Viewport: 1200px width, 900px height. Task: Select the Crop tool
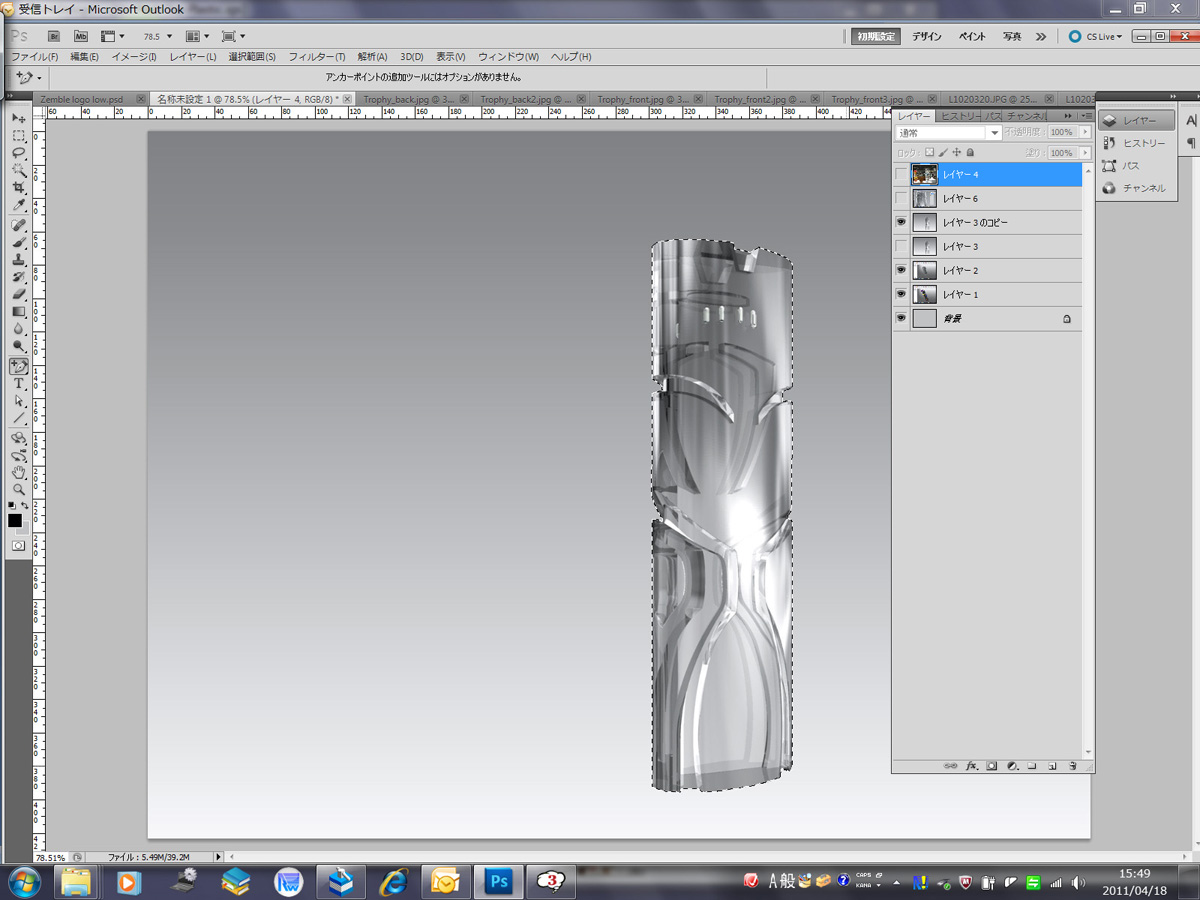18,188
